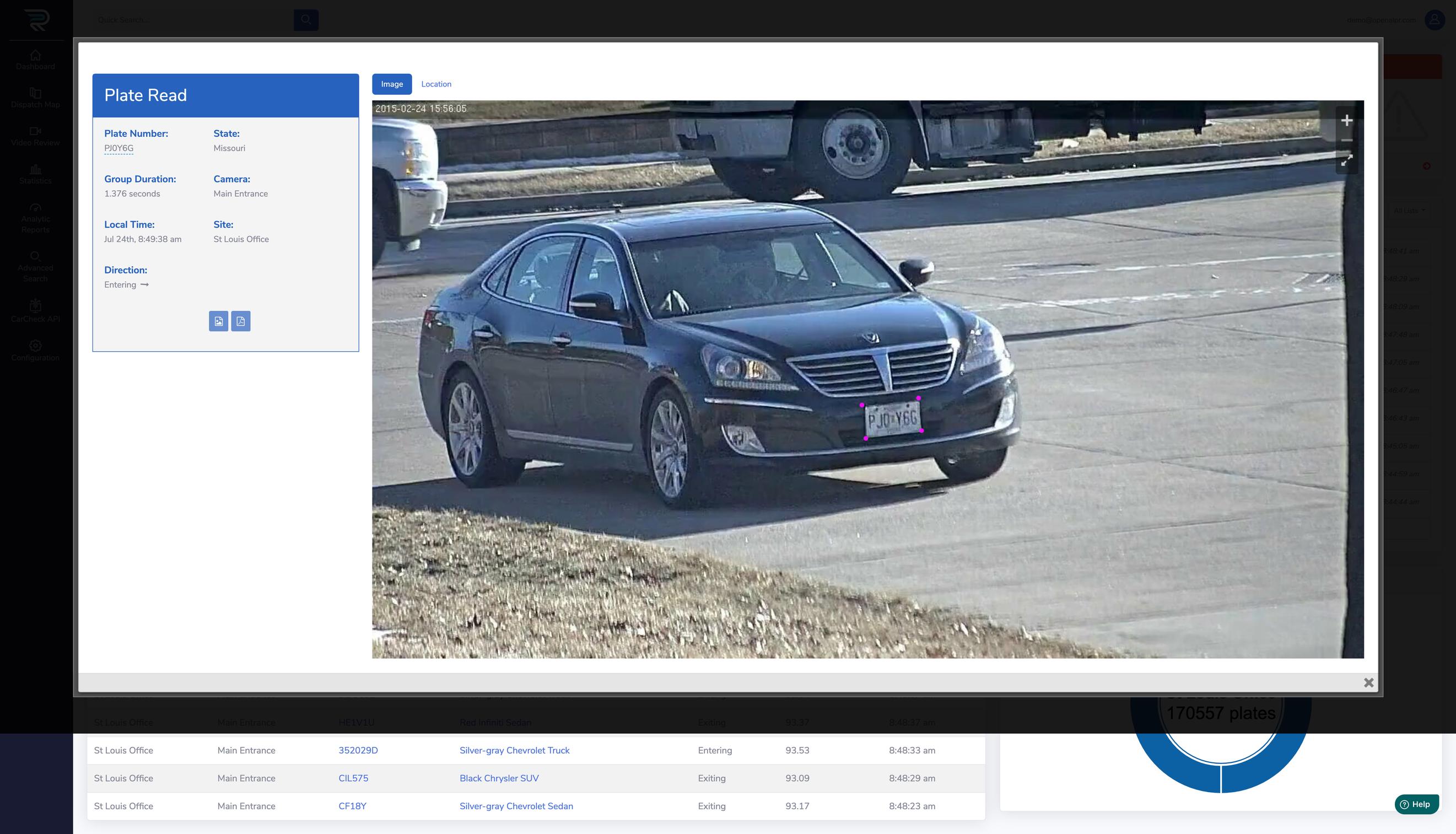Open Silver-gray Chevrolet Truck vehicle link
The image size is (1456, 834).
[x=514, y=750]
